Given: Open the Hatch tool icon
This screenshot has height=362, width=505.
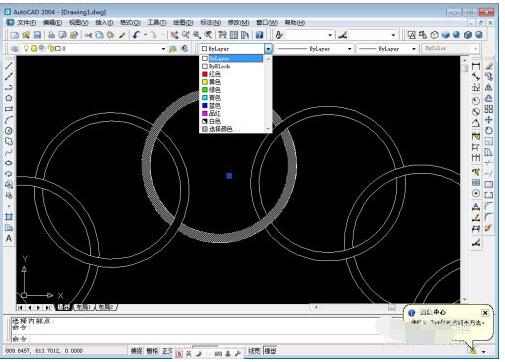Looking at the screenshot, I should point(9,217).
